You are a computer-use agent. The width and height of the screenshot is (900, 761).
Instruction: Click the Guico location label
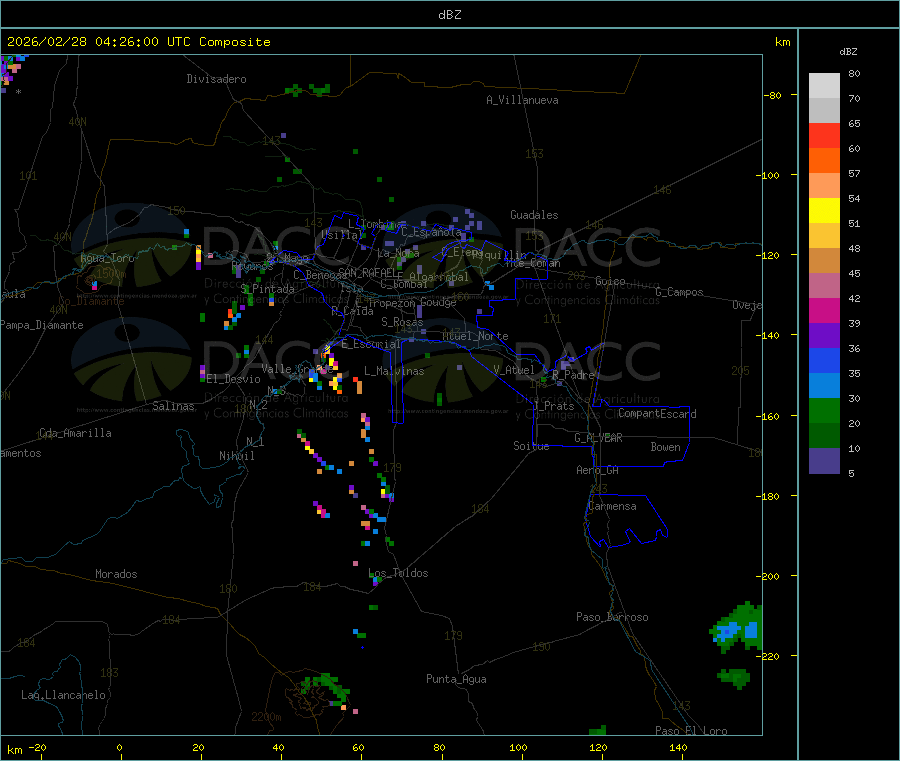pyautogui.click(x=610, y=281)
